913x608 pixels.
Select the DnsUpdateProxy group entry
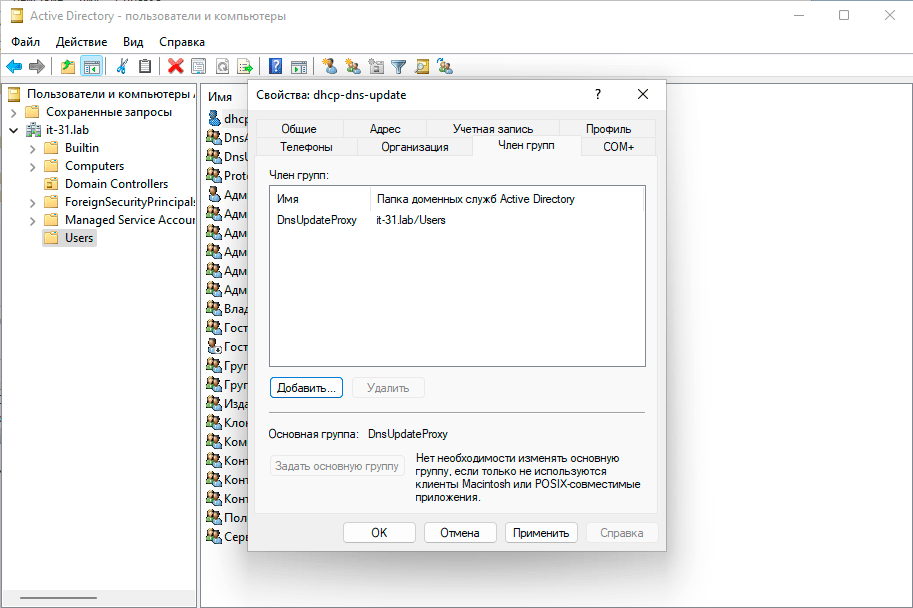(316, 219)
